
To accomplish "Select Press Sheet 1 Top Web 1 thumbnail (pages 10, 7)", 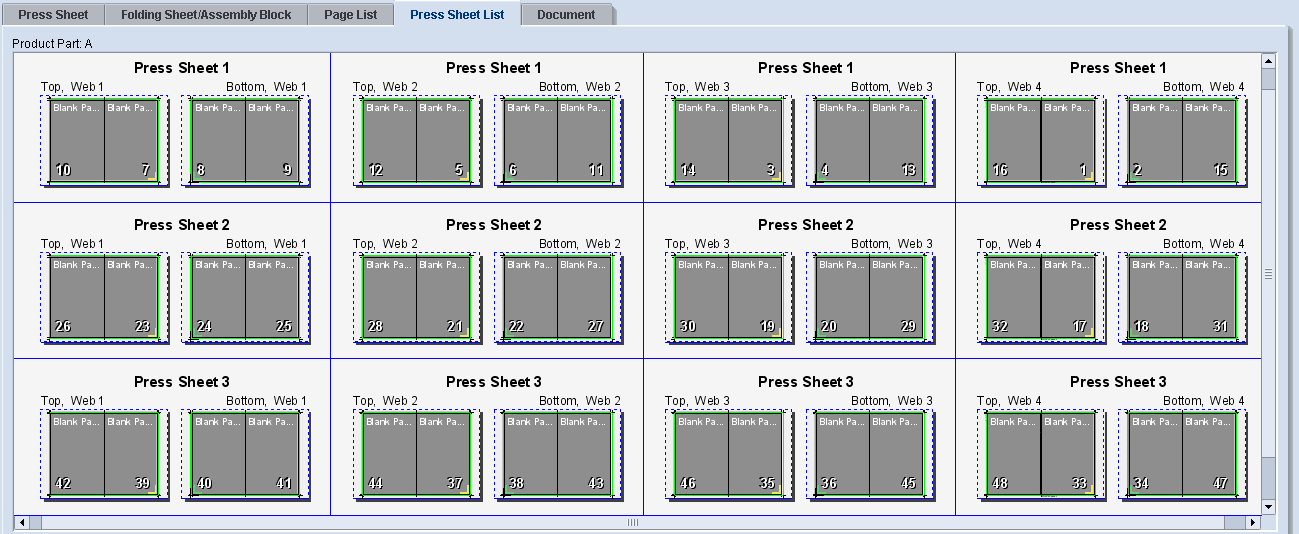I will point(104,141).
